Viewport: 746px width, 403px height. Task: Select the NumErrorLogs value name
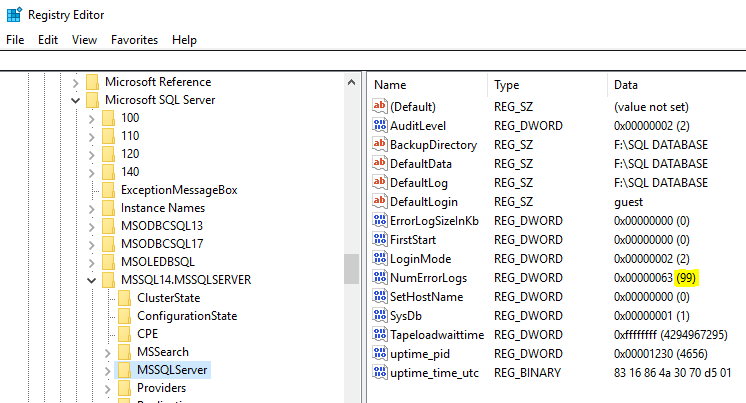(x=428, y=278)
